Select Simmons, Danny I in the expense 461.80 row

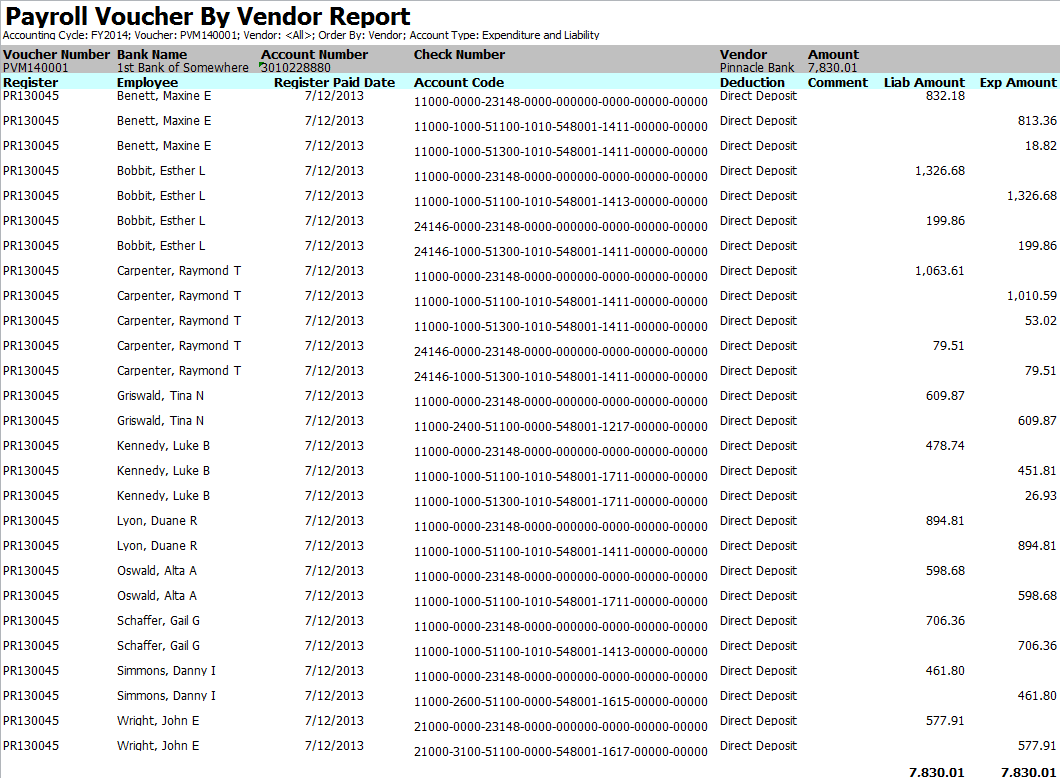(166, 696)
